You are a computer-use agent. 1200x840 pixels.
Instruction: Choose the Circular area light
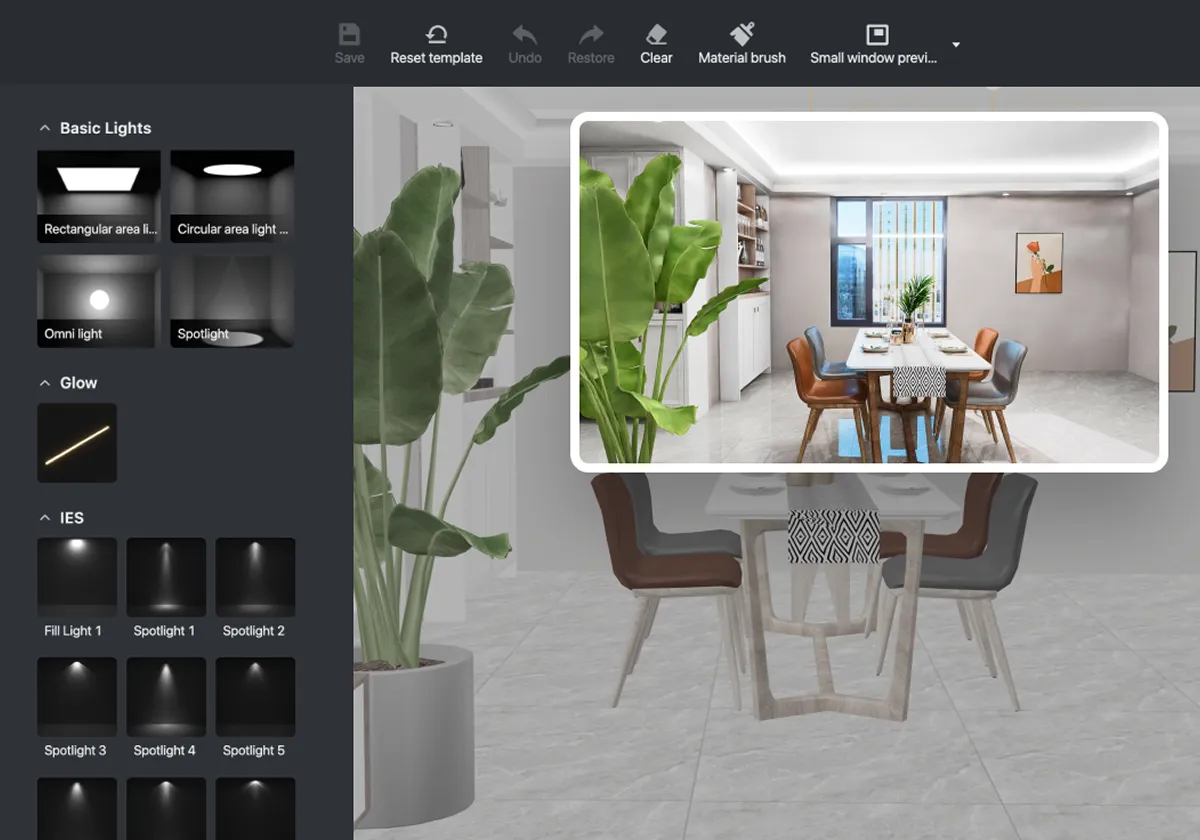(x=232, y=196)
